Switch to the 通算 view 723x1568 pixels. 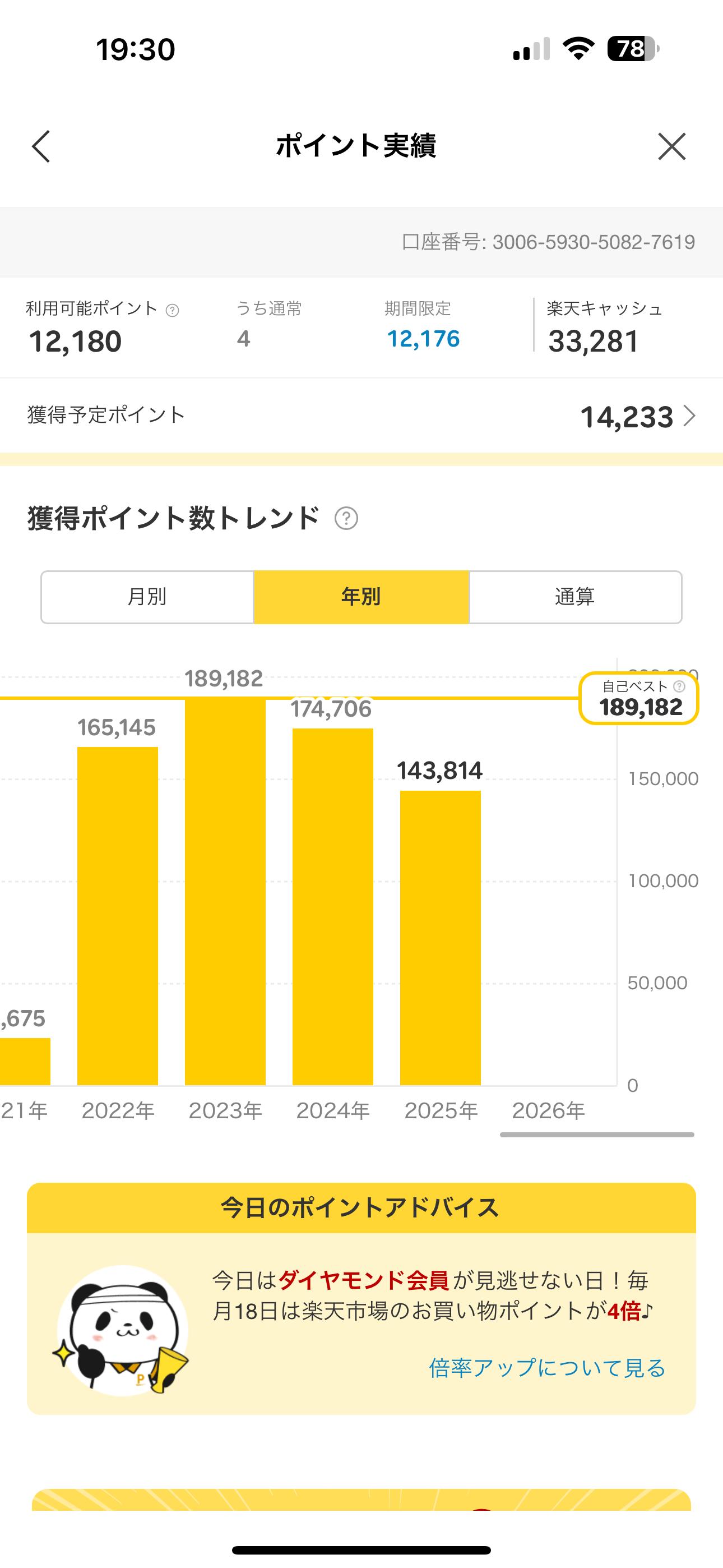575,597
